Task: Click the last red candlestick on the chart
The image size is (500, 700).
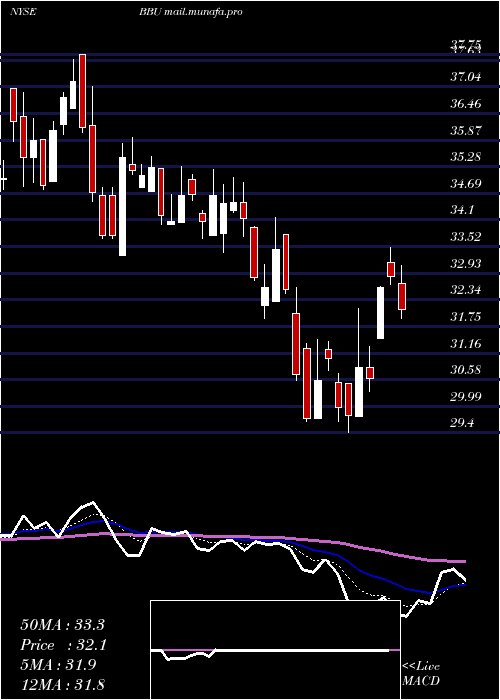Action: click(x=402, y=296)
